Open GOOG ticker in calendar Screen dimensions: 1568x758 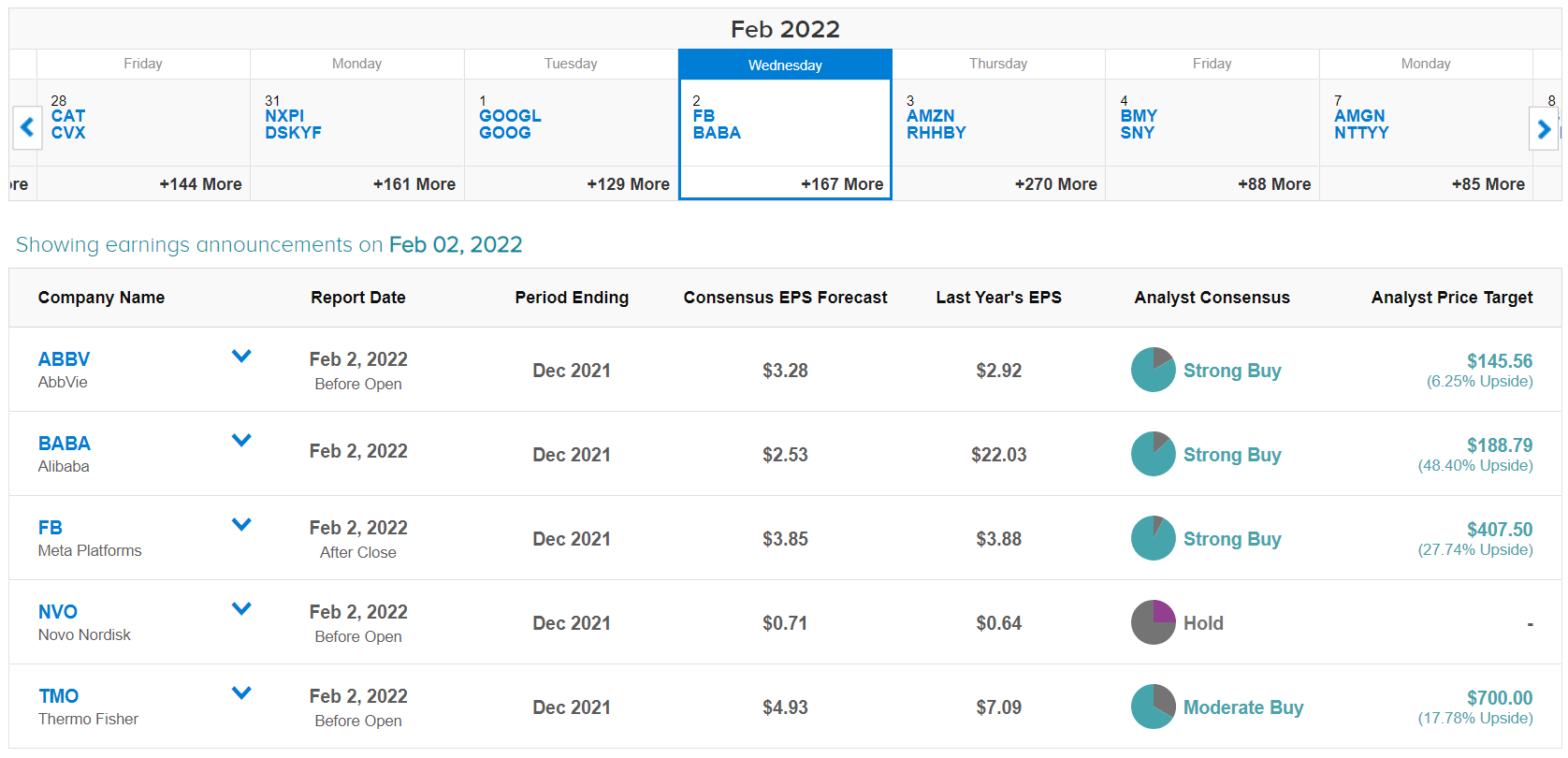[x=505, y=133]
